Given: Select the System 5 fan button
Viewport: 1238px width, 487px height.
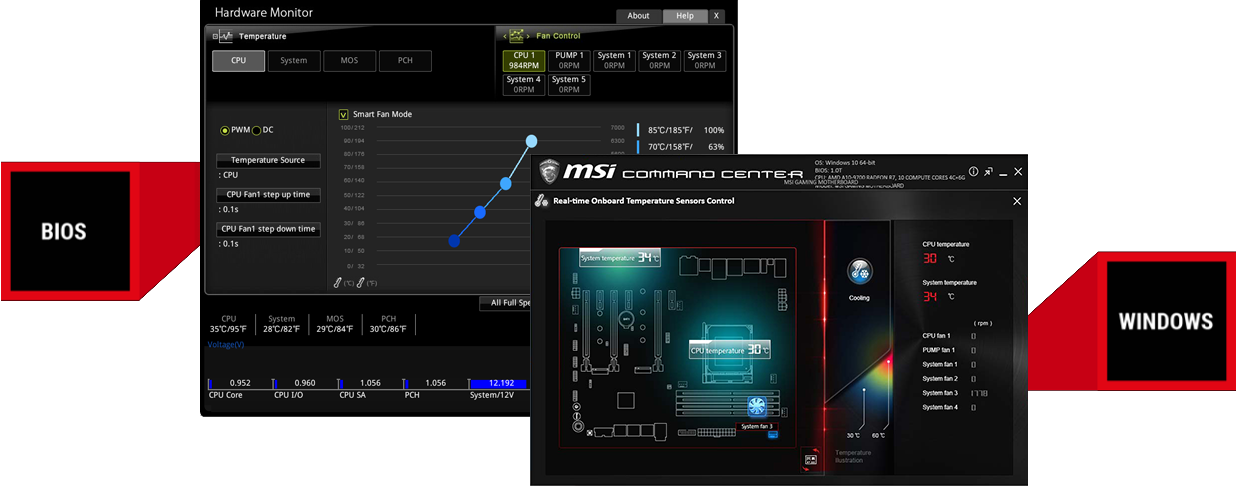Looking at the screenshot, I should click(x=569, y=84).
